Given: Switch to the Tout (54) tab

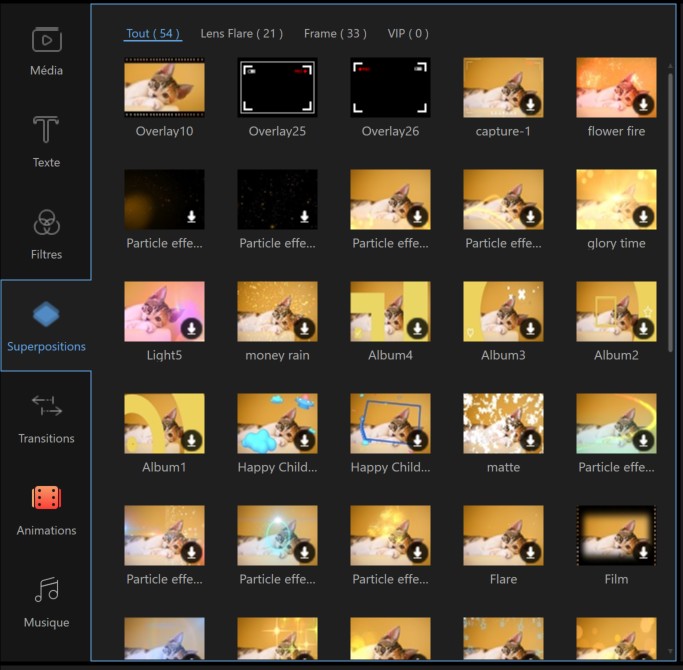Looking at the screenshot, I should [153, 34].
